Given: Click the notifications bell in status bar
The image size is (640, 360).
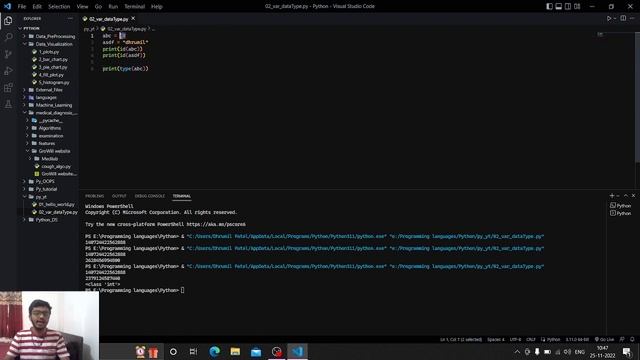Looking at the screenshot, I should pos(632,339).
